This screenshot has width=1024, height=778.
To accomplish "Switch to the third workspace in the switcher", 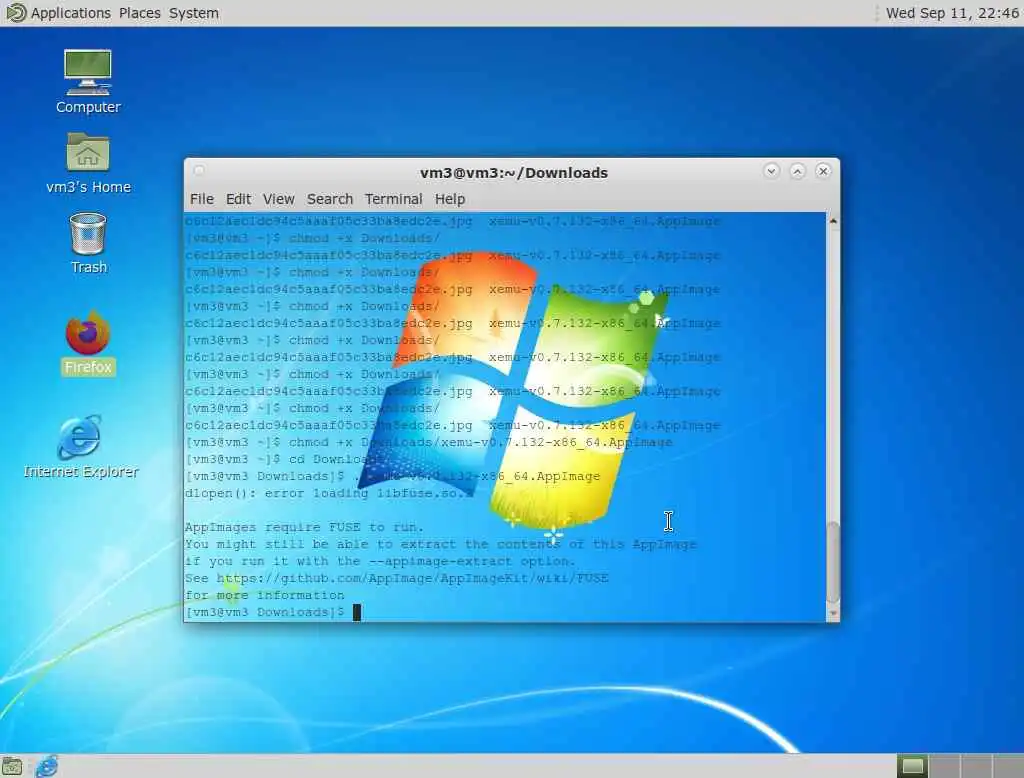I will (976, 766).
